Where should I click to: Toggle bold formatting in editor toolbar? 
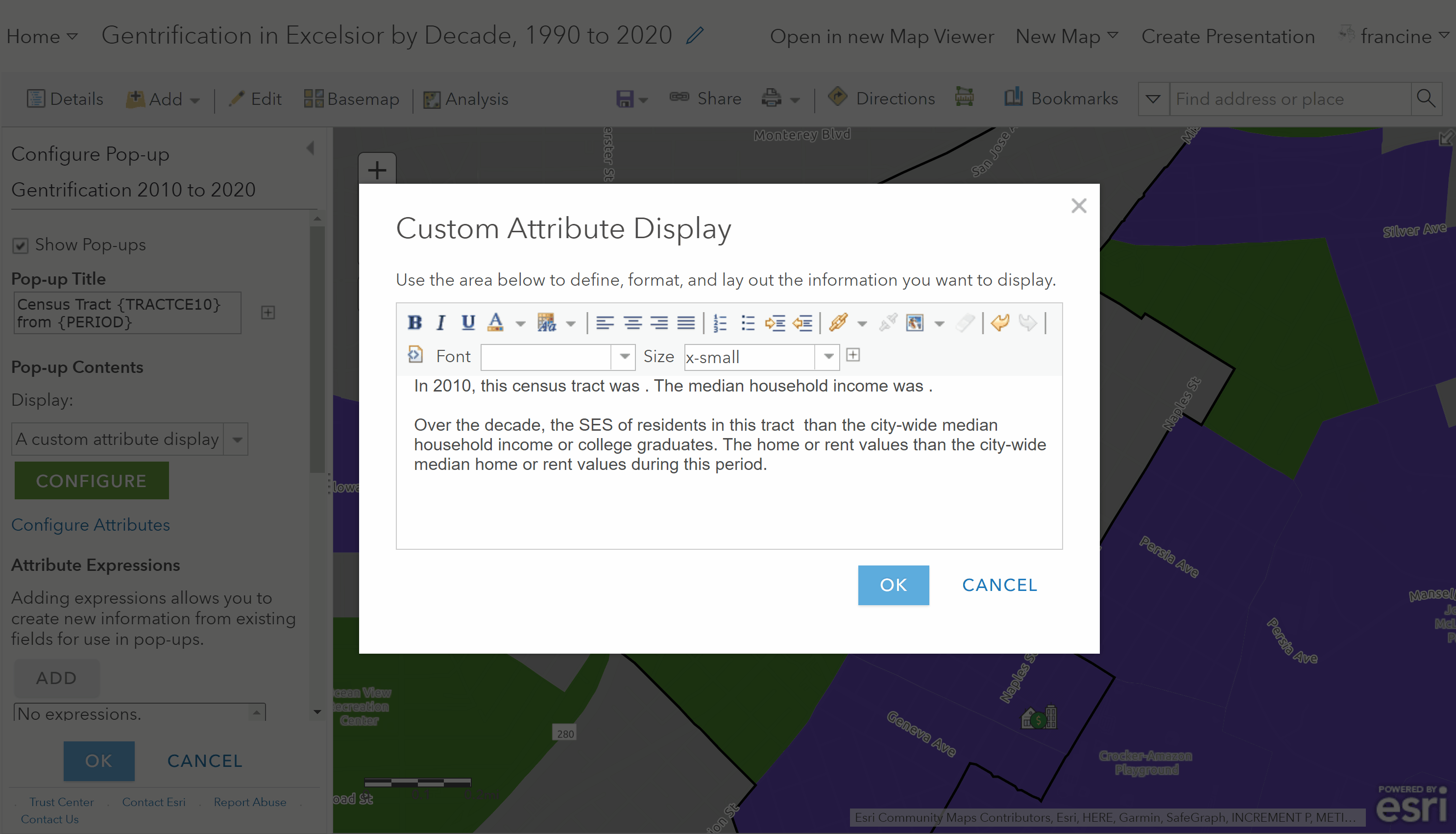[x=414, y=322]
